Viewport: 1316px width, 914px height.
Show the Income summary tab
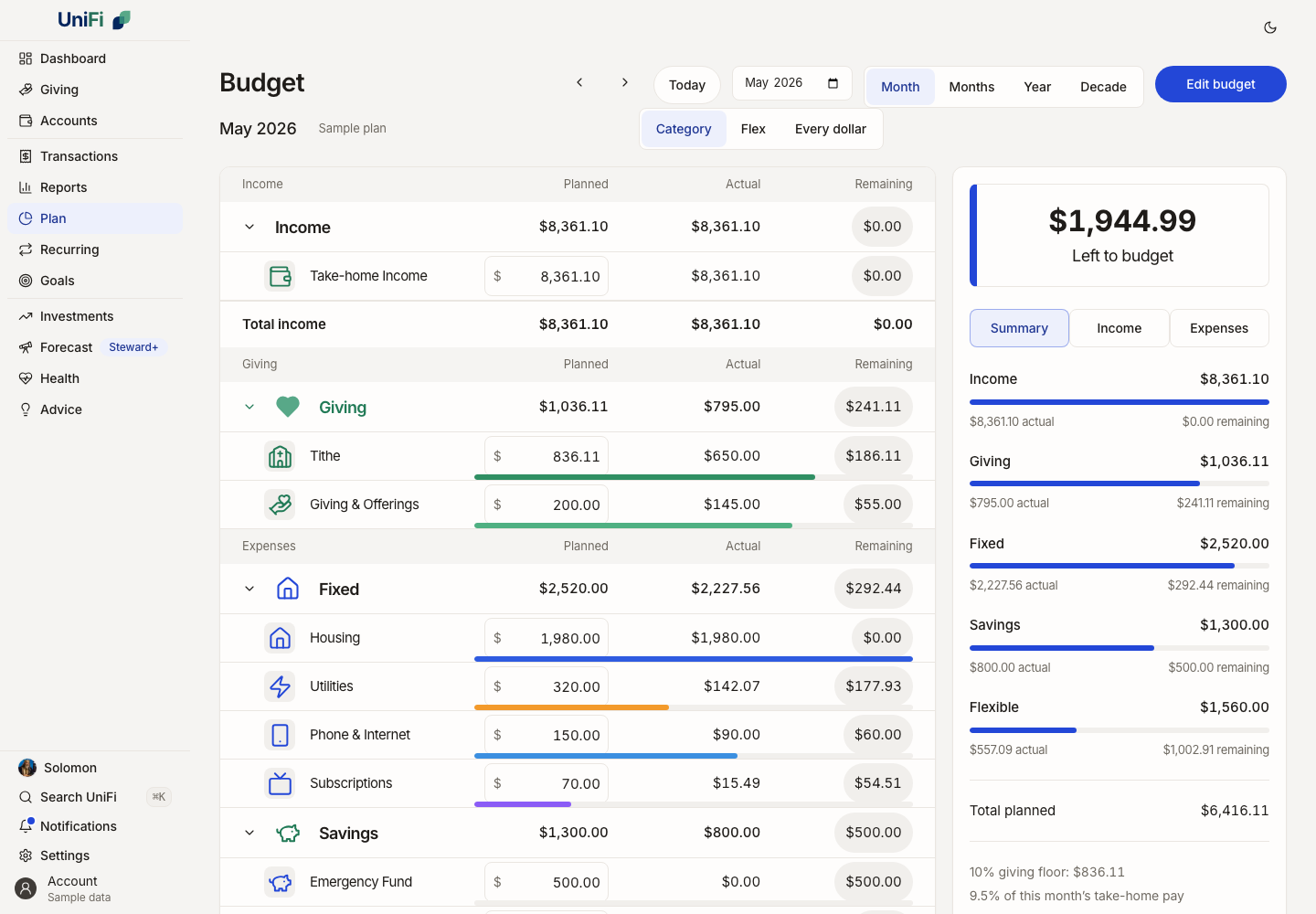coord(1120,328)
